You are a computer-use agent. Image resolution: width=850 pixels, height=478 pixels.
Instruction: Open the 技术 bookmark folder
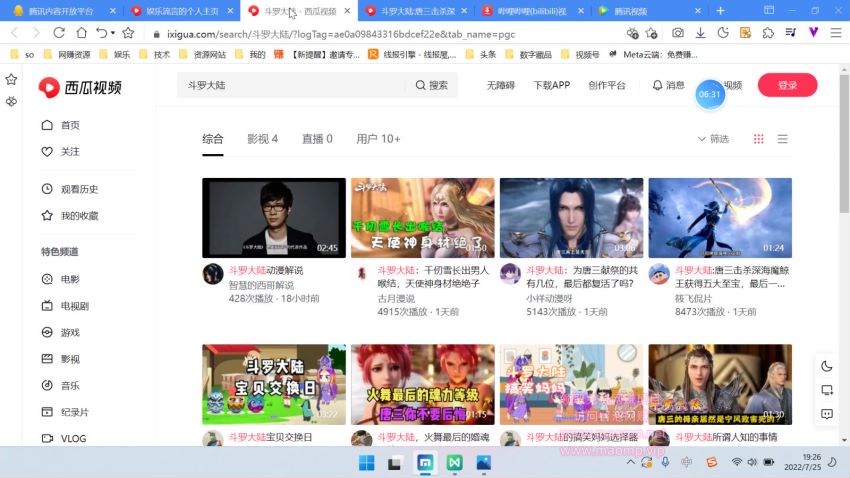point(155,54)
